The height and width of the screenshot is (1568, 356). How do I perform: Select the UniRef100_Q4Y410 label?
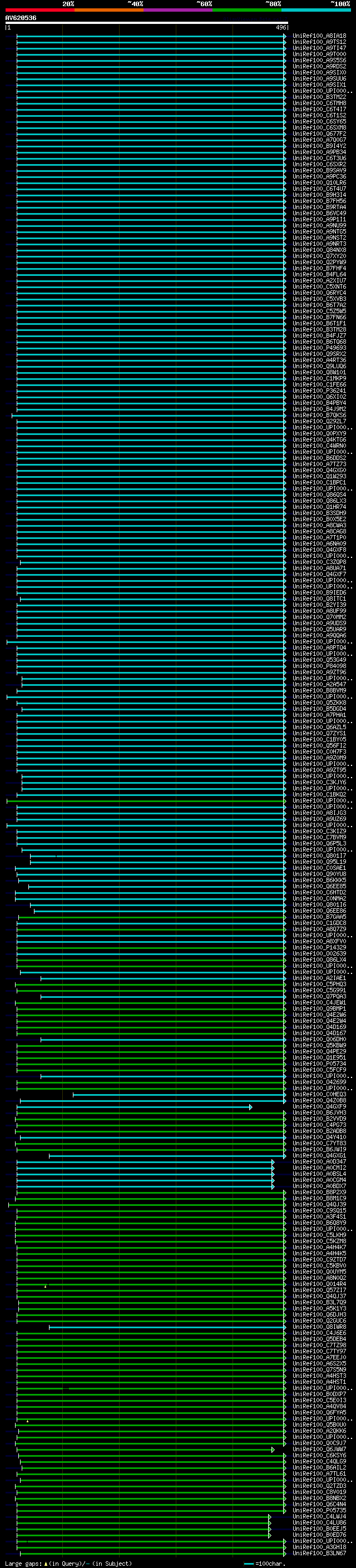(x=319, y=1137)
